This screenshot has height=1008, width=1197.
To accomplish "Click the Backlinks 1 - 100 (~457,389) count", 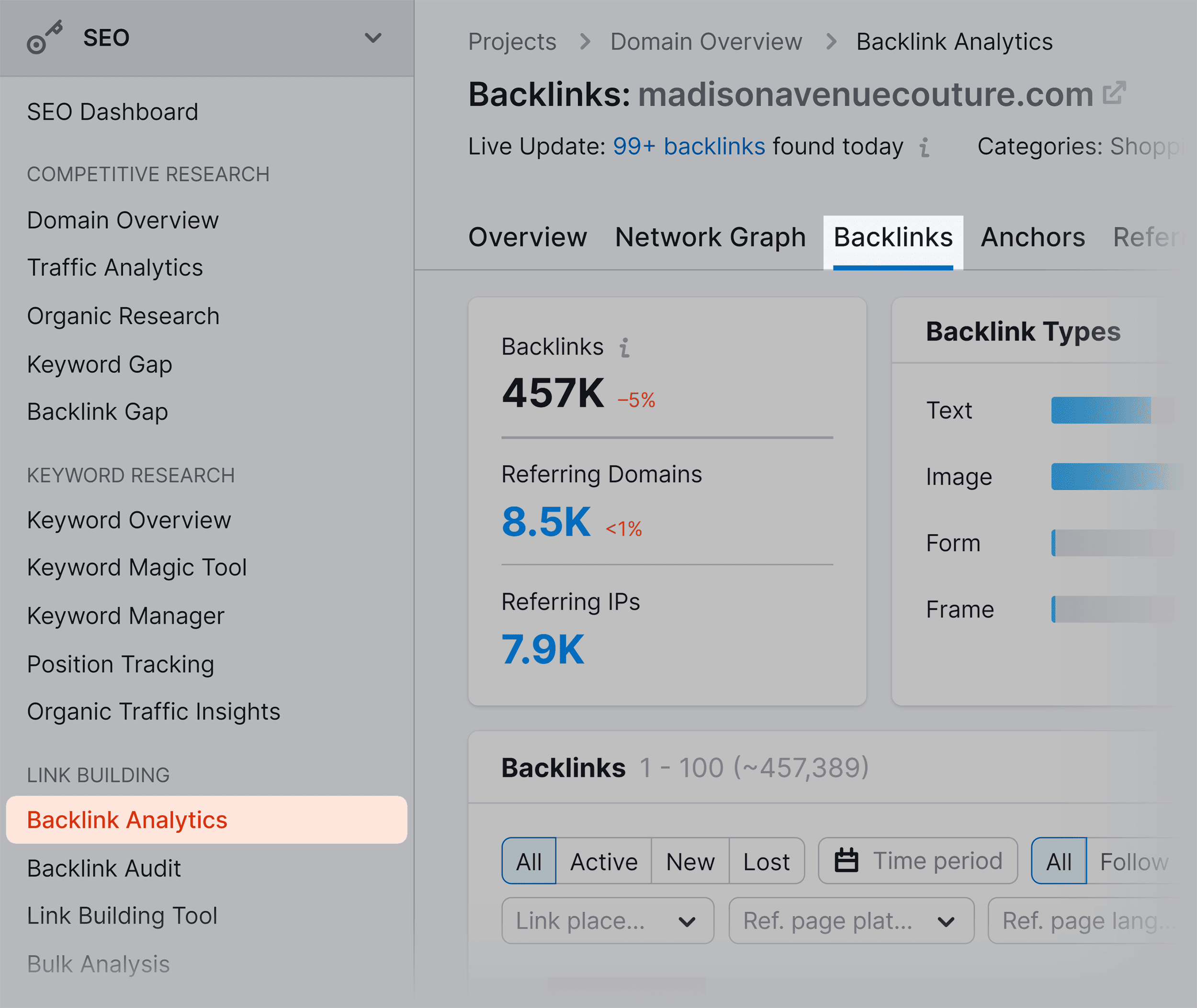I will point(754,768).
